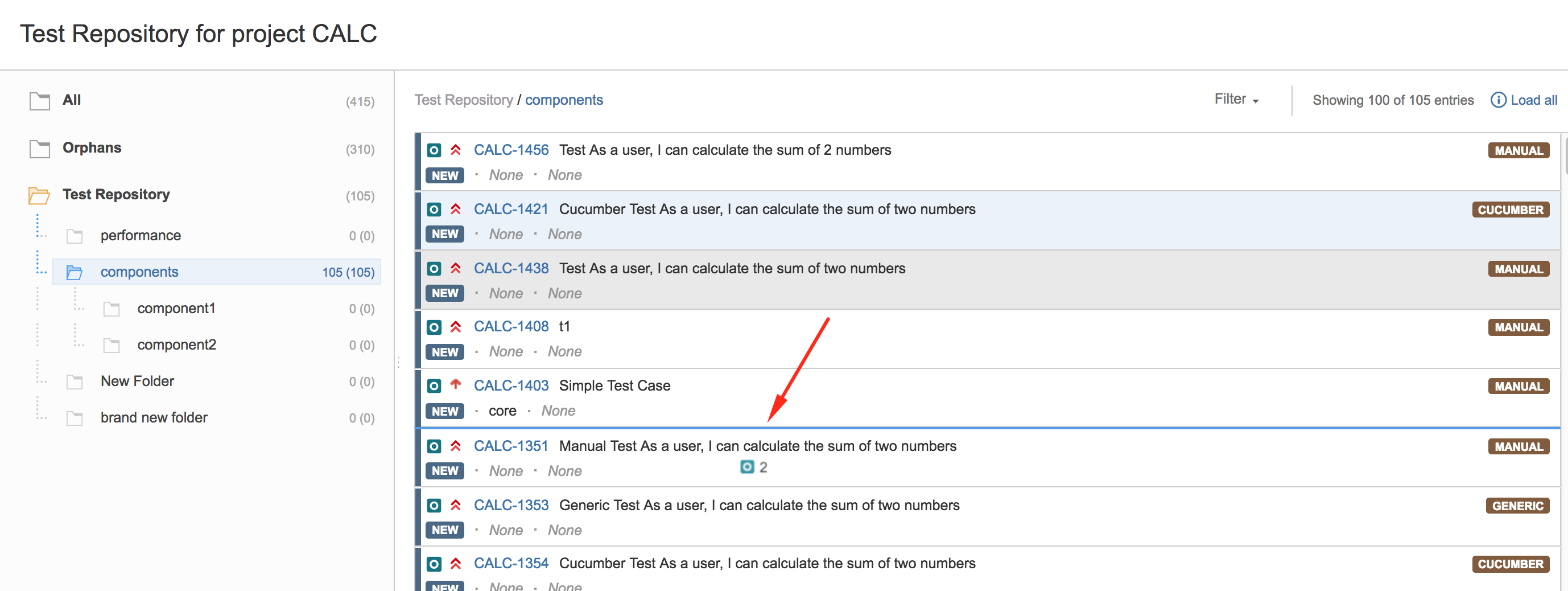
Task: Click the Load all link
Action: coord(1534,100)
